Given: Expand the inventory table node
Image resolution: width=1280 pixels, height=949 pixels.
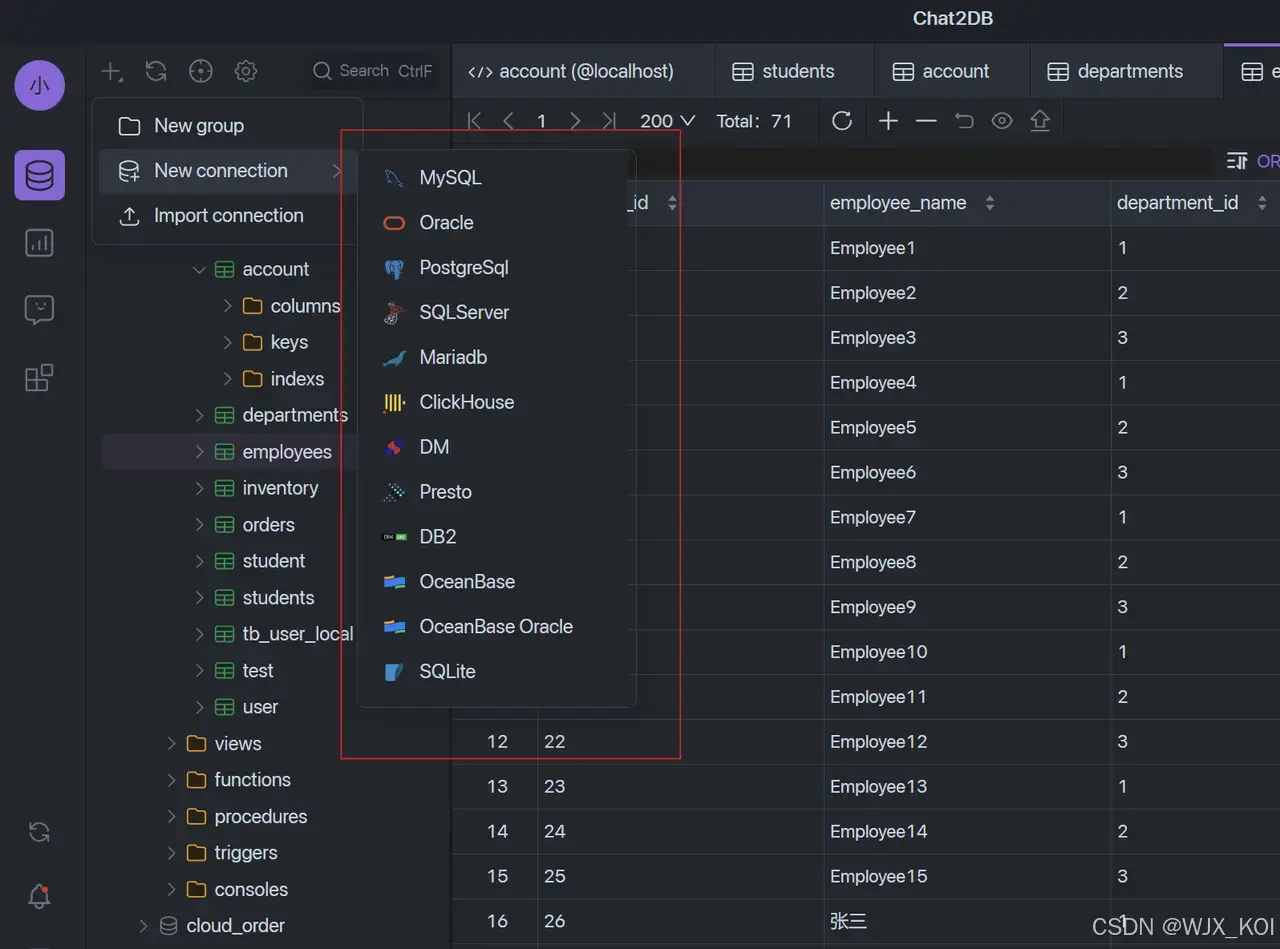Looking at the screenshot, I should [199, 488].
